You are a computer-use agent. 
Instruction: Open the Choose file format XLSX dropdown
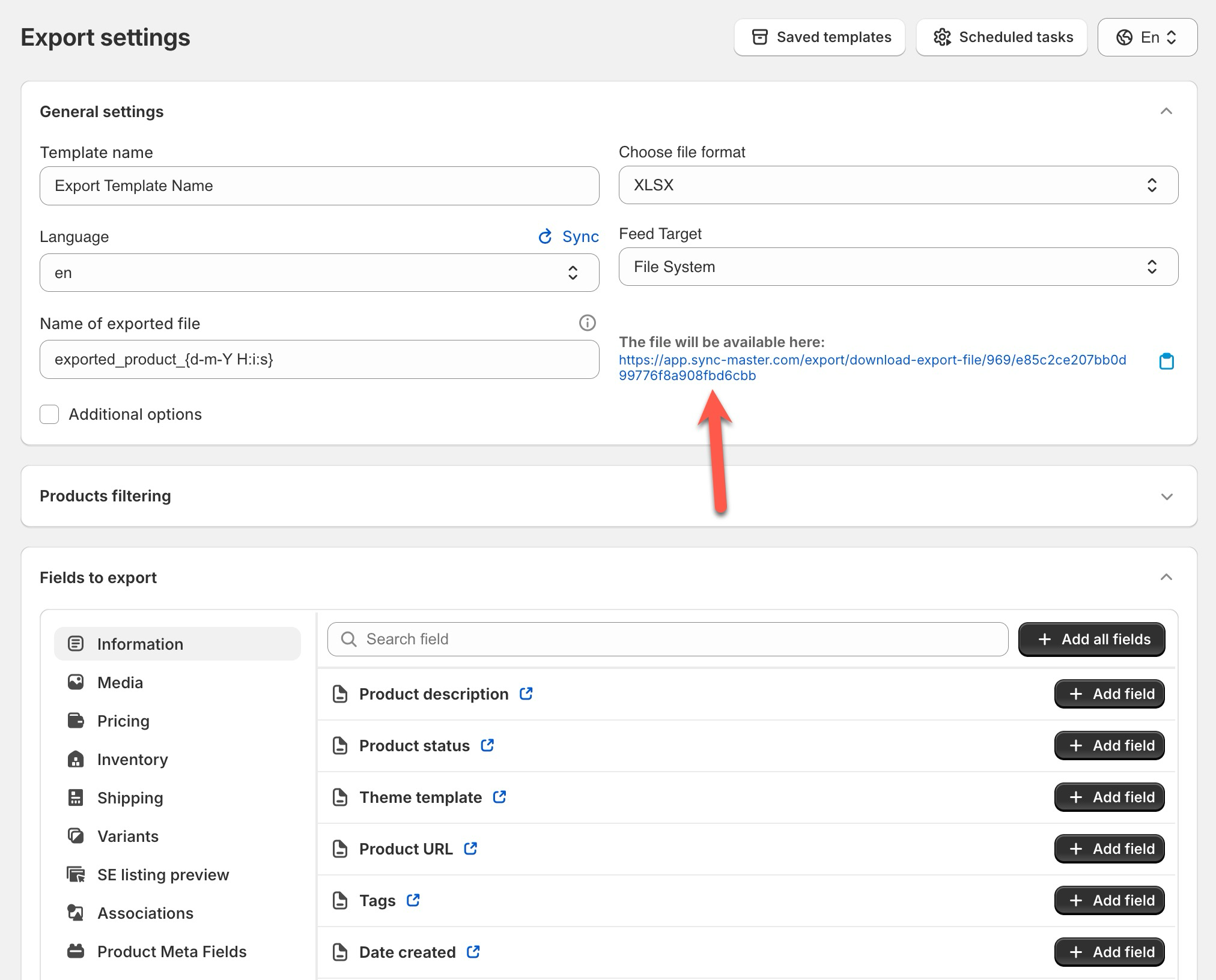click(x=898, y=185)
